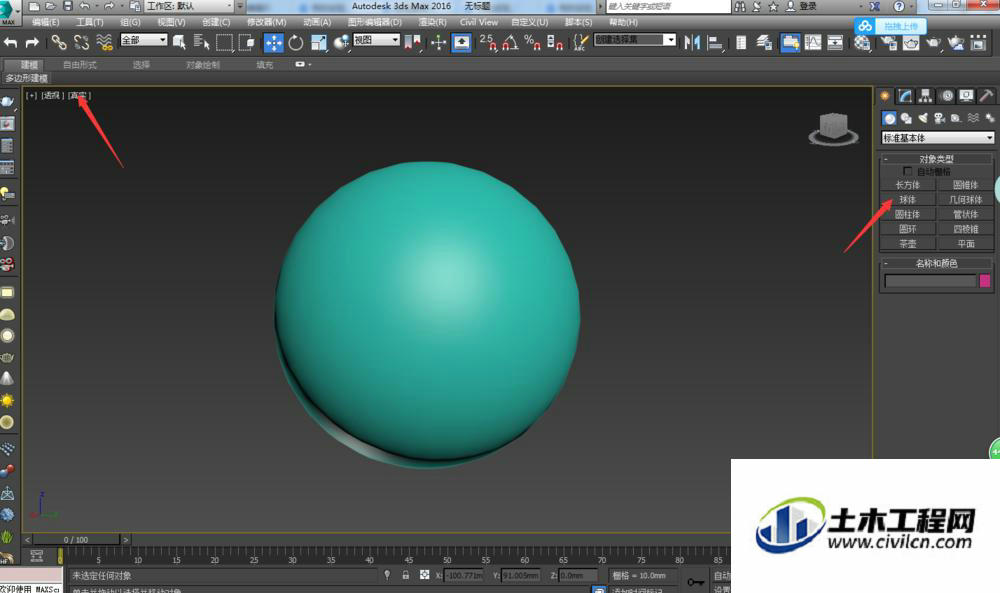Open the 编辑(E) menu
Image resolution: width=1000 pixels, height=593 pixels.
click(45, 22)
